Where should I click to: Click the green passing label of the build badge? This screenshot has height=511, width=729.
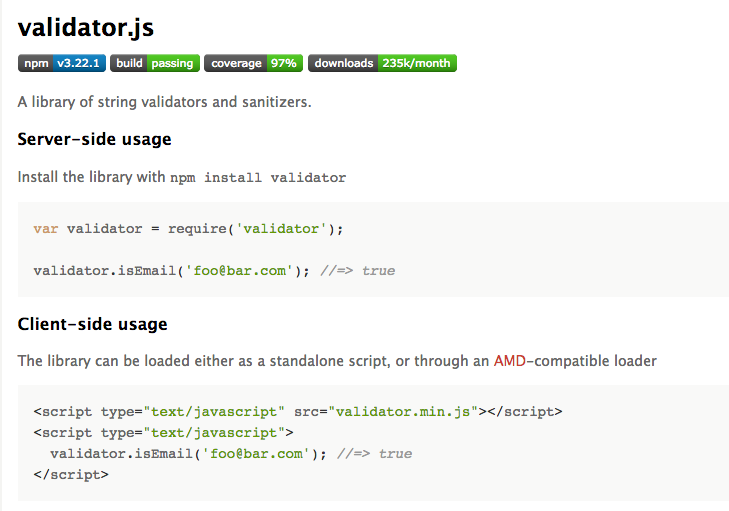[172, 63]
